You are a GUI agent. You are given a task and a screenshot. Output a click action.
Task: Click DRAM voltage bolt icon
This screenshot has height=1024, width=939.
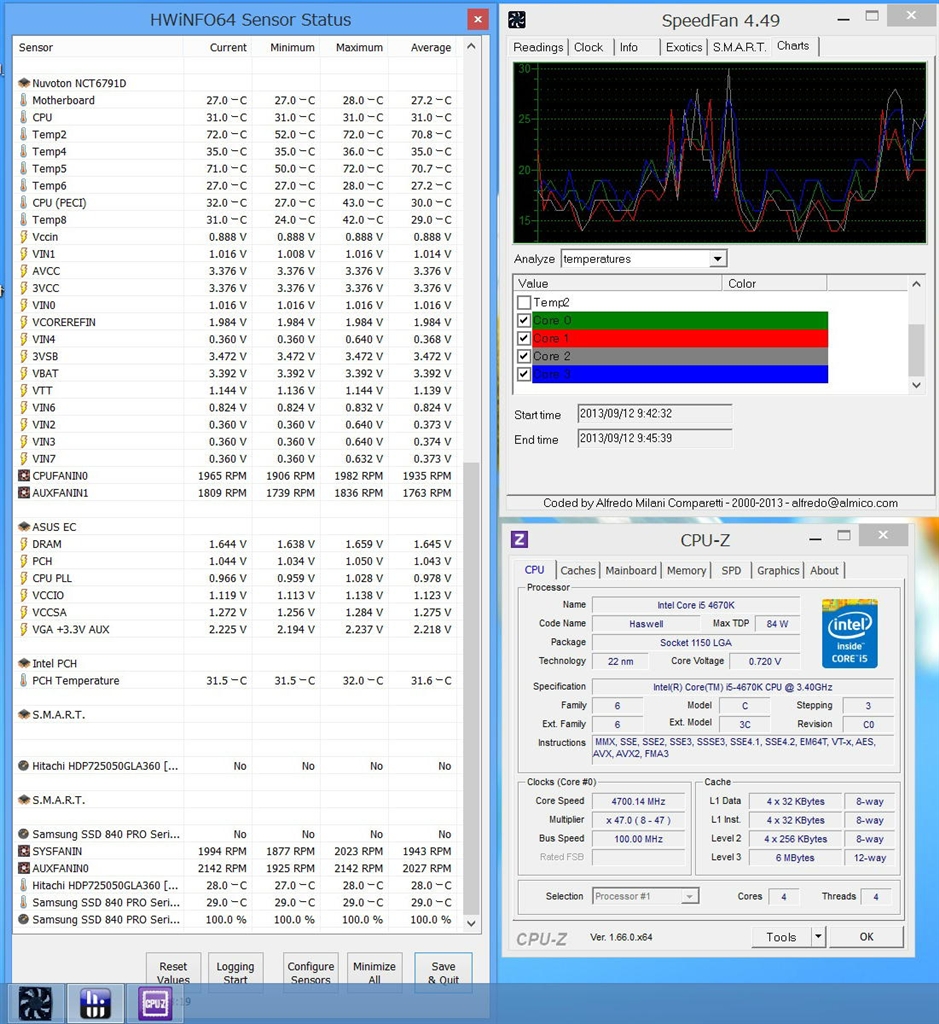point(24,543)
